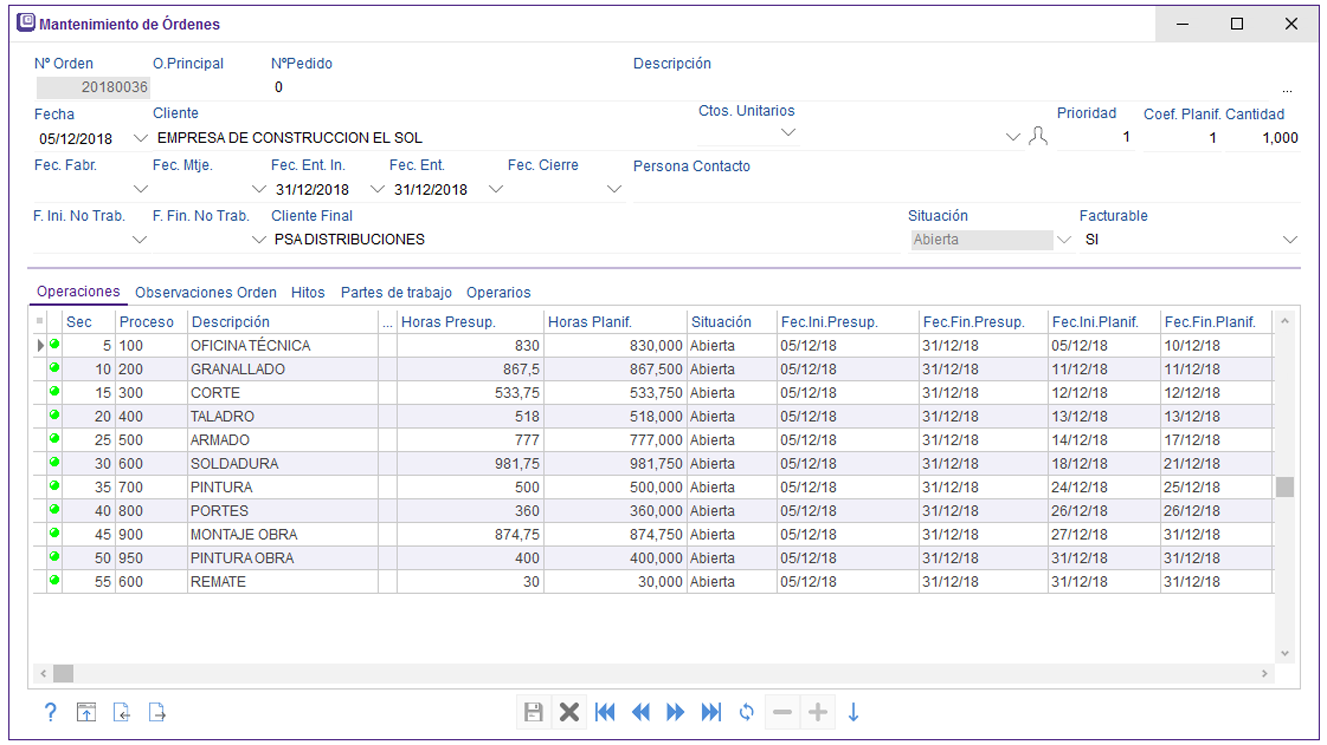Screen dimensions: 1327x745
Task: Open the Ctos. Unitarios dropdown
Action: point(788,132)
